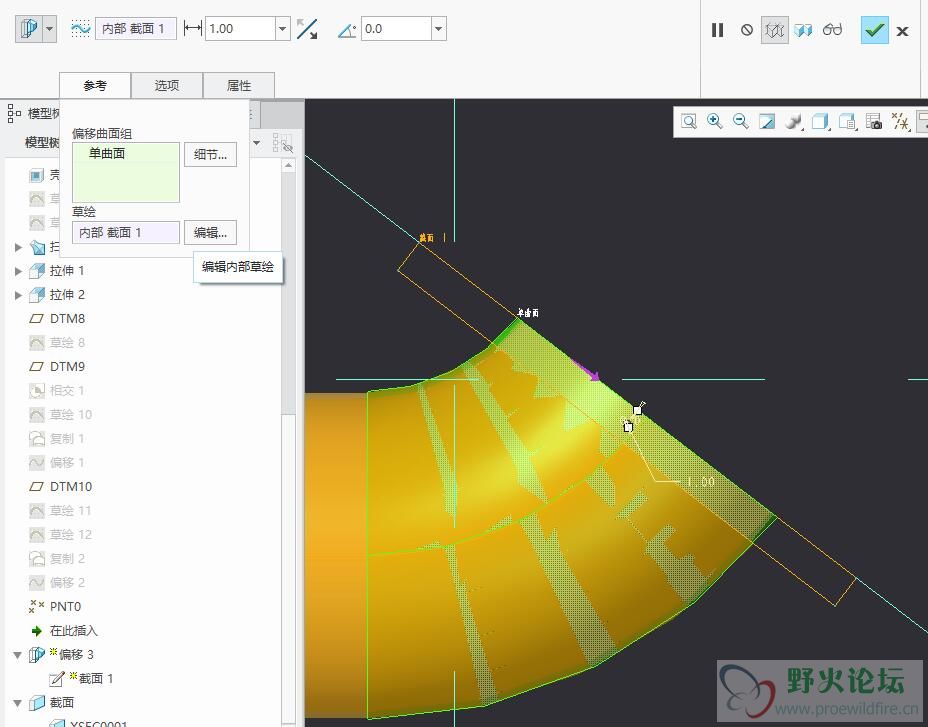Click the glasses verify-preview icon
The height and width of the screenshot is (727, 928).
832,30
